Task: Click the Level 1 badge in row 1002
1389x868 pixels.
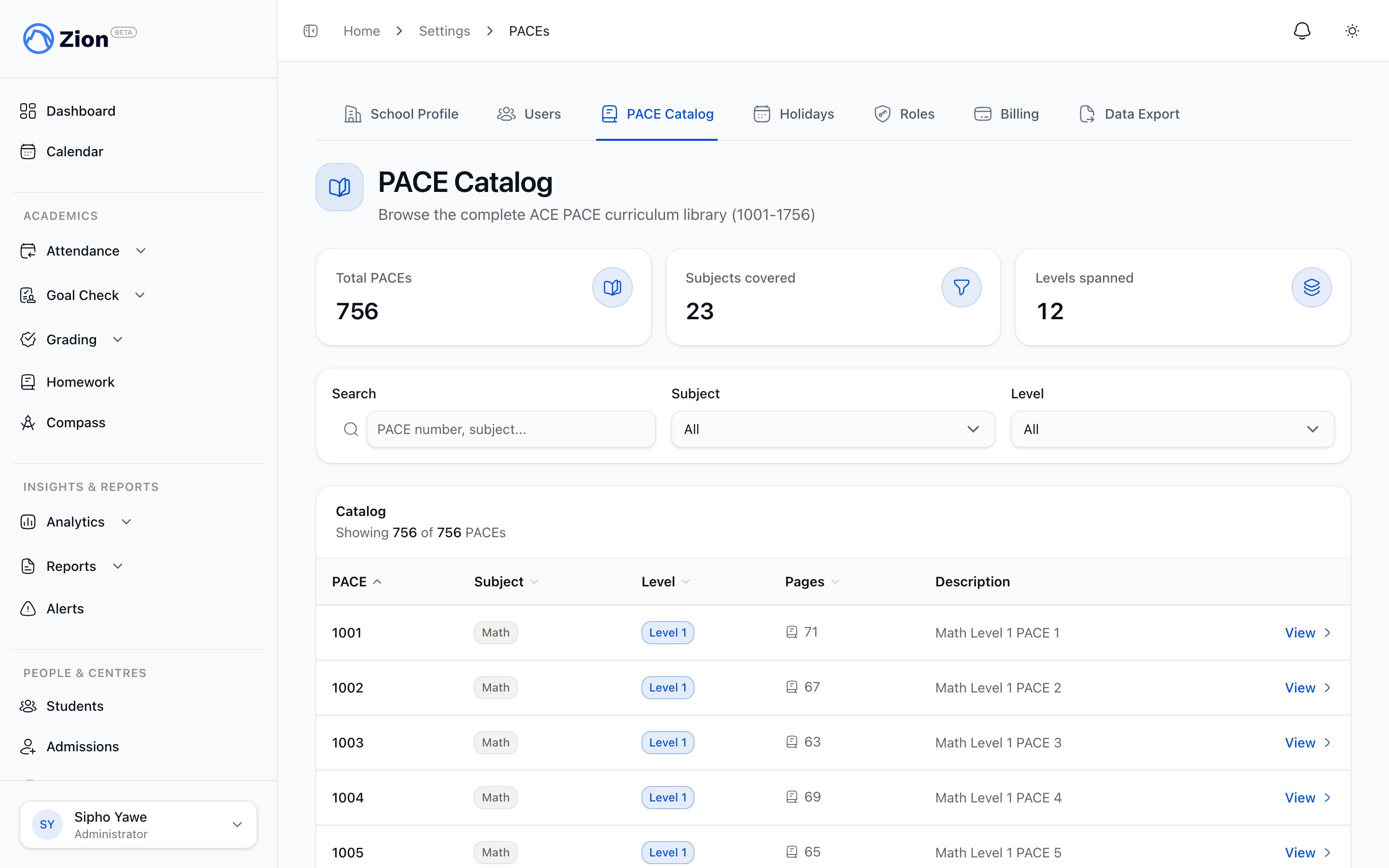Action: point(667,688)
